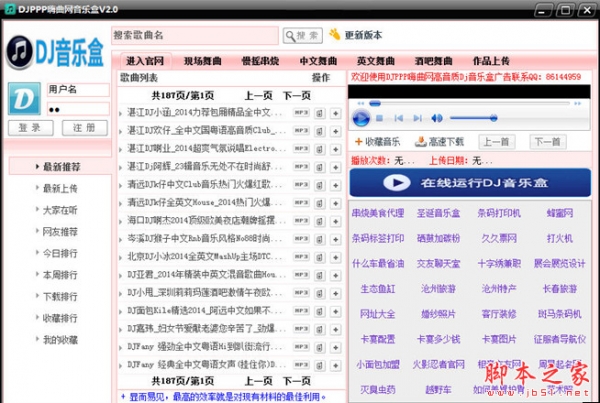Switch to the 英文舞曲 tab
Screen dimensions: 600x403
coord(375,61)
